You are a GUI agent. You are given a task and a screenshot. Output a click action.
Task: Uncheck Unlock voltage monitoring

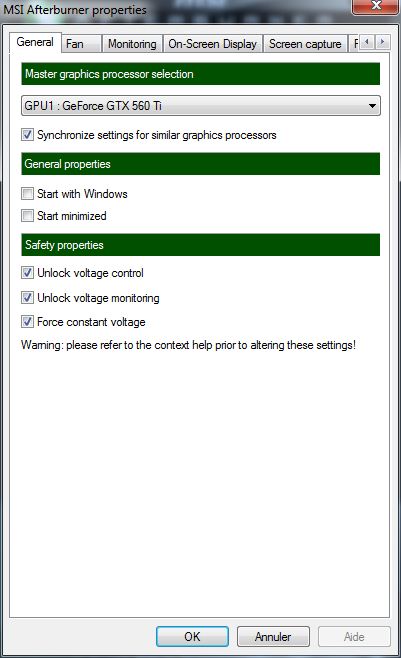[28, 298]
